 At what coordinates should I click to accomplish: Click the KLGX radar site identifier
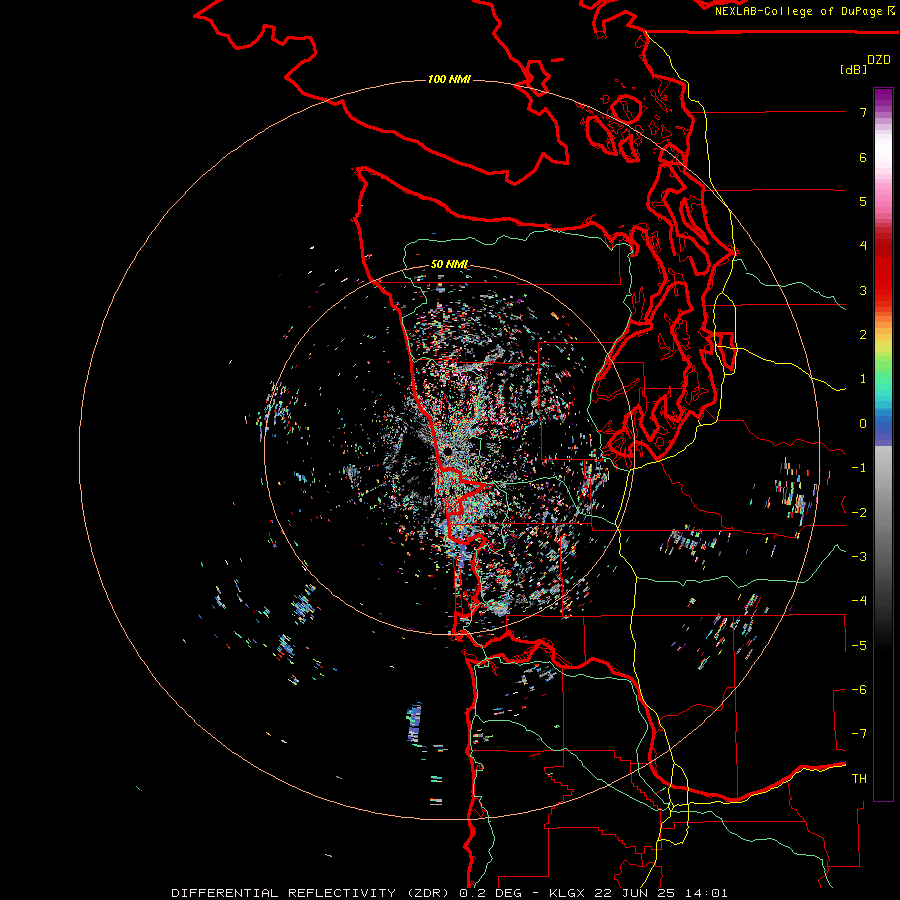click(x=567, y=893)
